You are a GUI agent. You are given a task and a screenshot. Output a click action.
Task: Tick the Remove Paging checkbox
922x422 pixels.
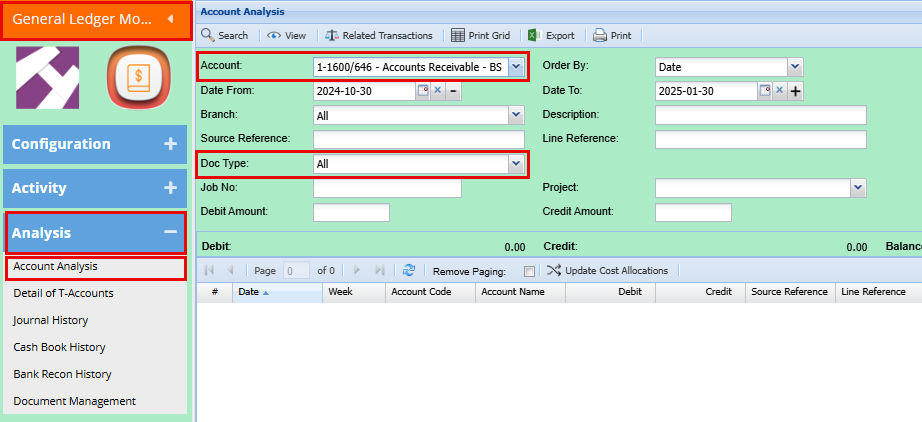pyautogui.click(x=529, y=272)
